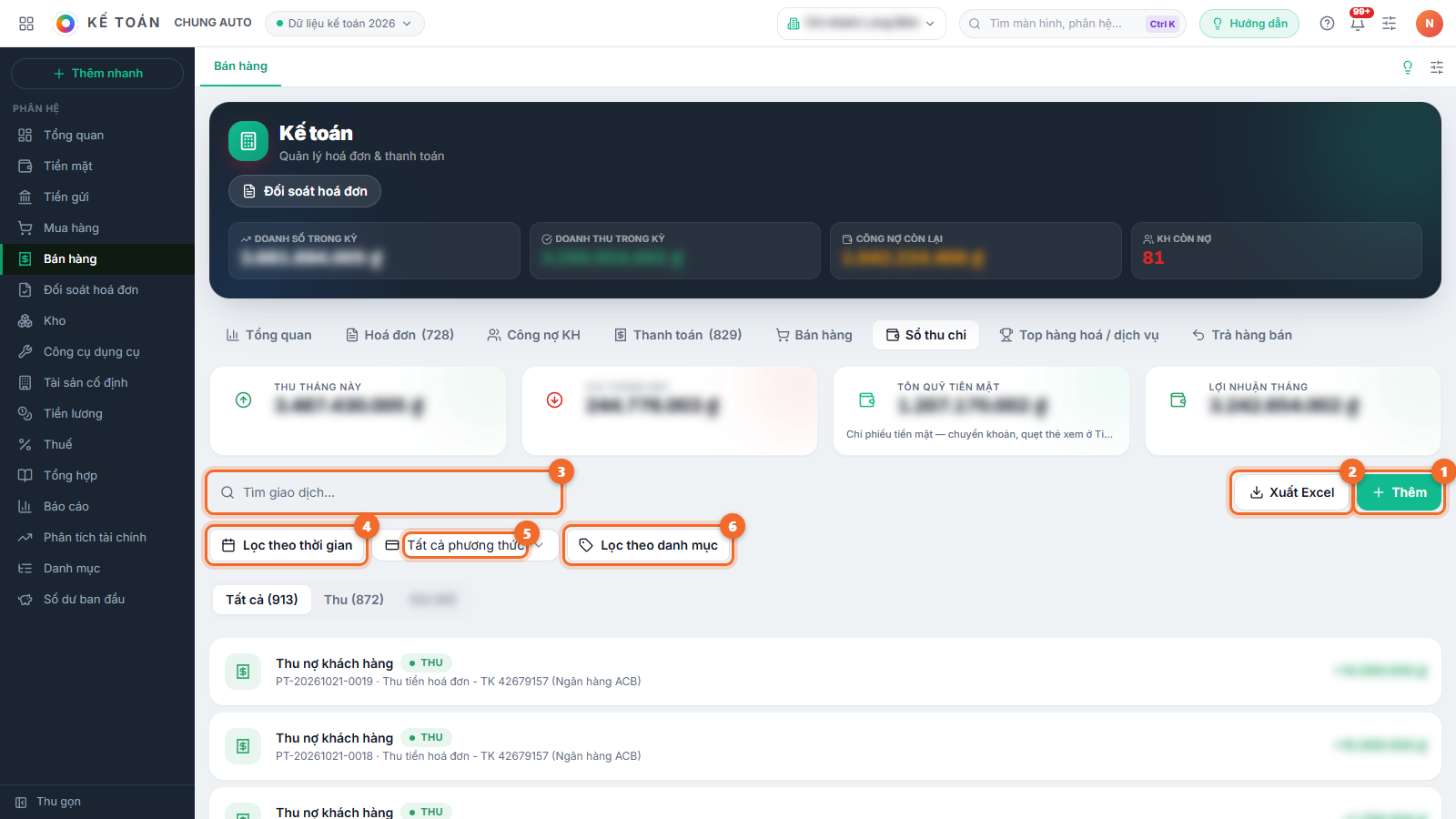
Task: Open Lọc theo danh mục filter
Action: (648, 545)
